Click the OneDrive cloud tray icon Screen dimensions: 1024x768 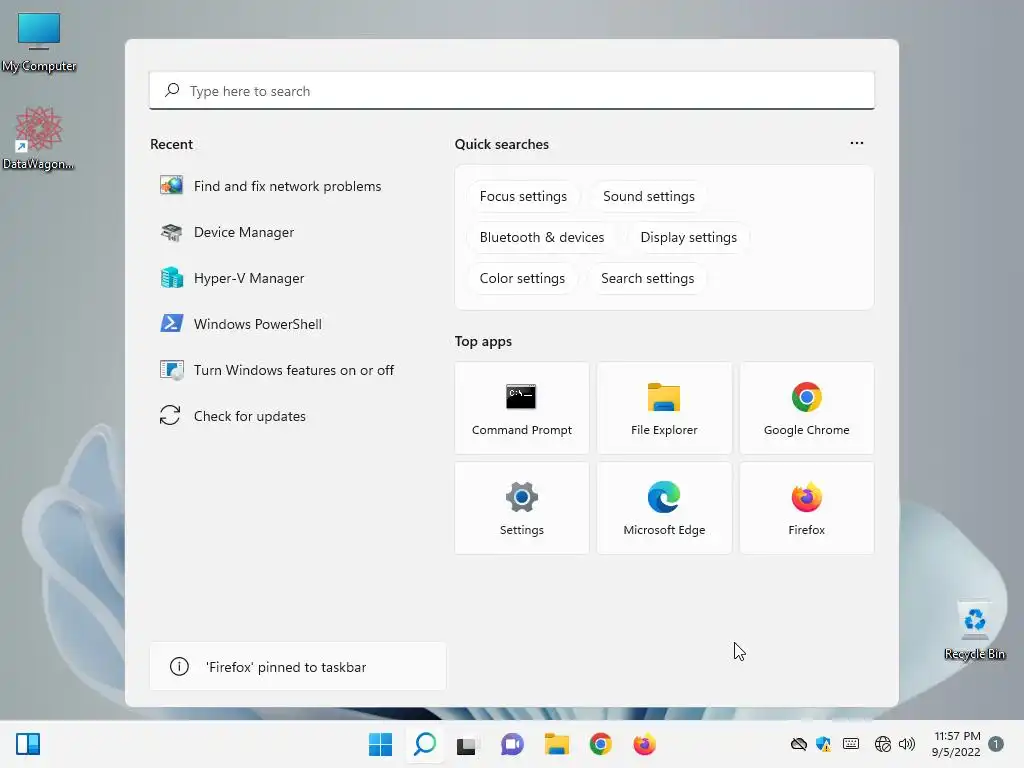pyautogui.click(x=798, y=744)
